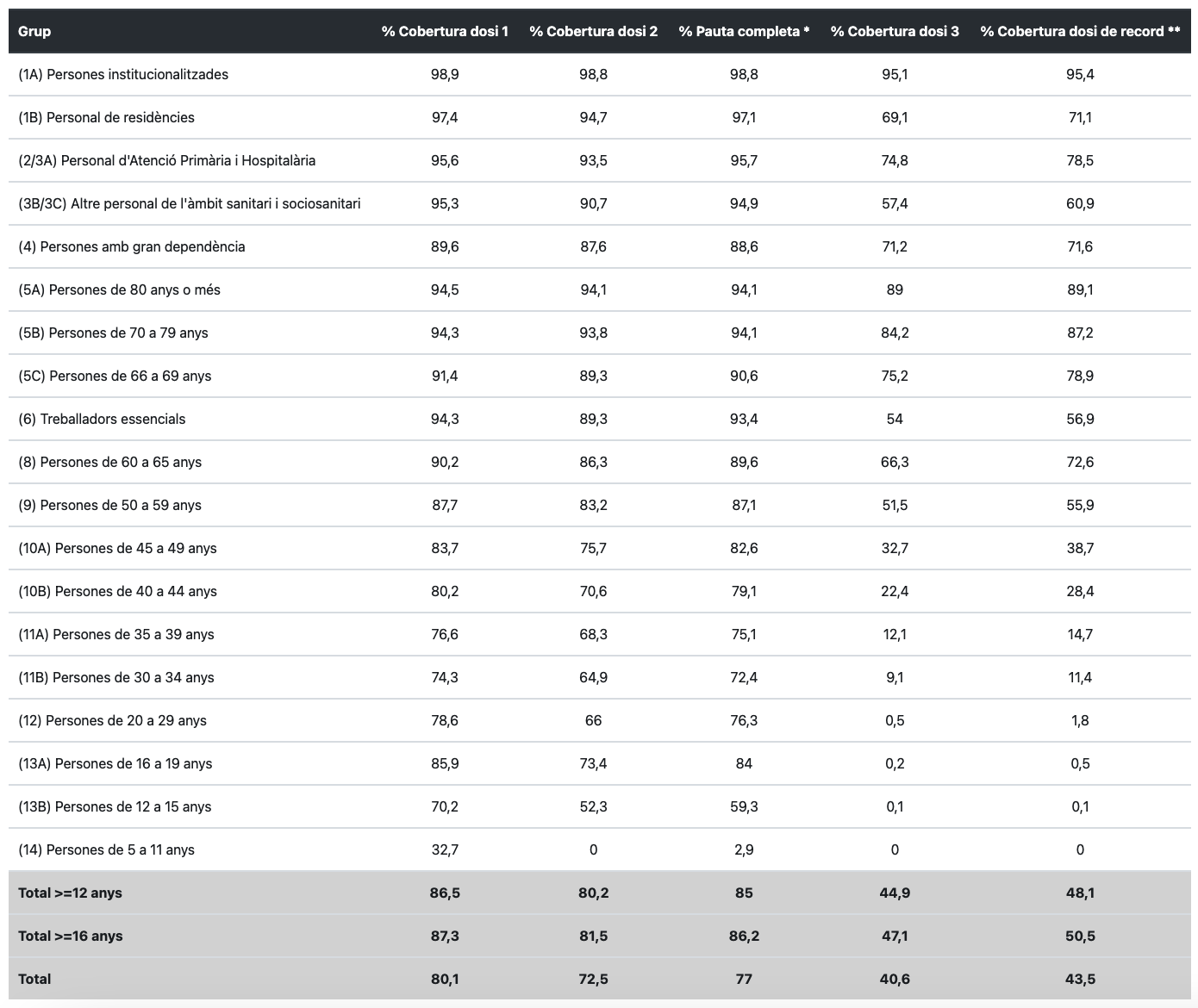The width and height of the screenshot is (1198, 1008).
Task: Select the Persones institucionalitzades row label
Action: point(123,74)
